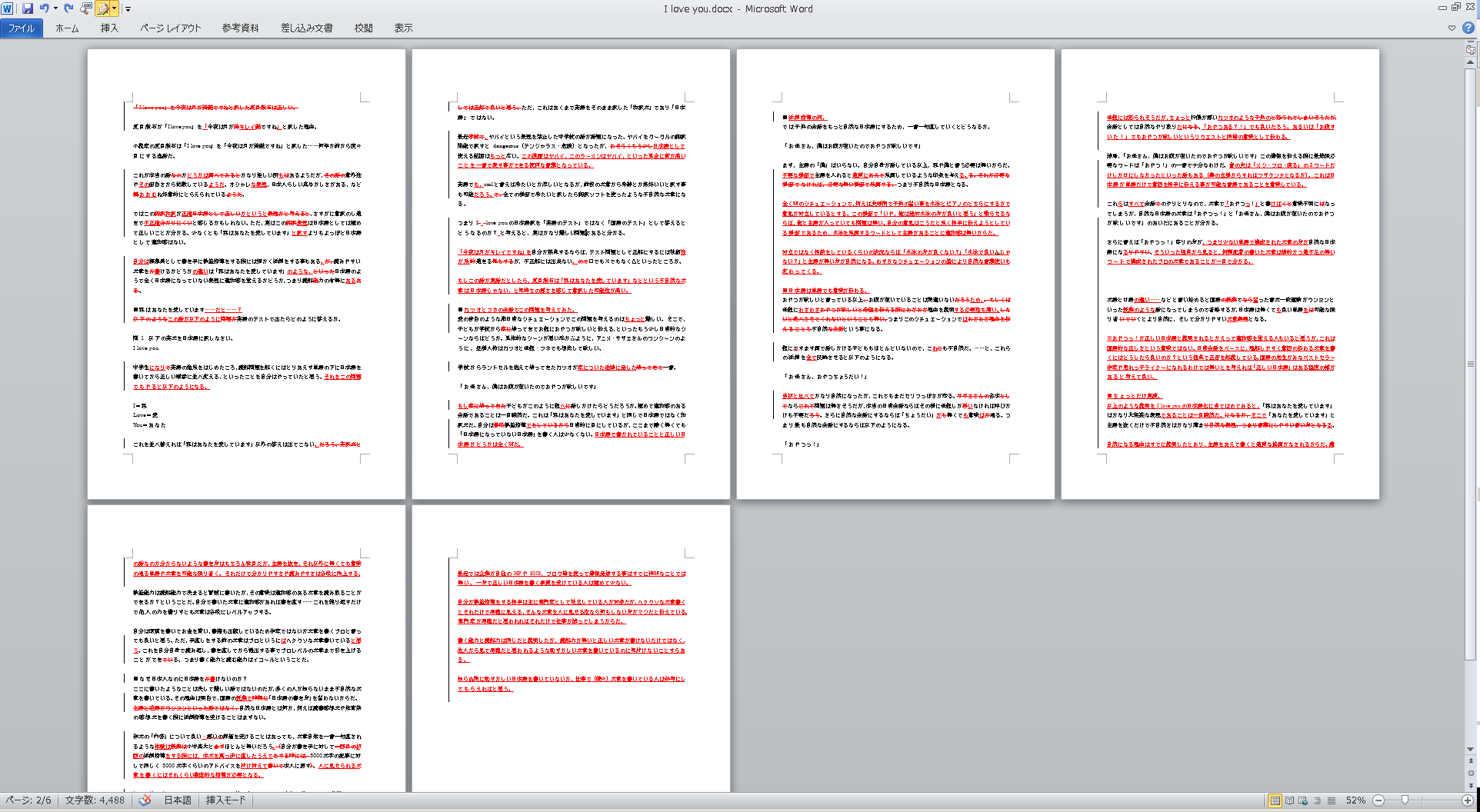The width and height of the screenshot is (1480, 812).
Task: Click the second page in the top row
Action: pos(571,275)
